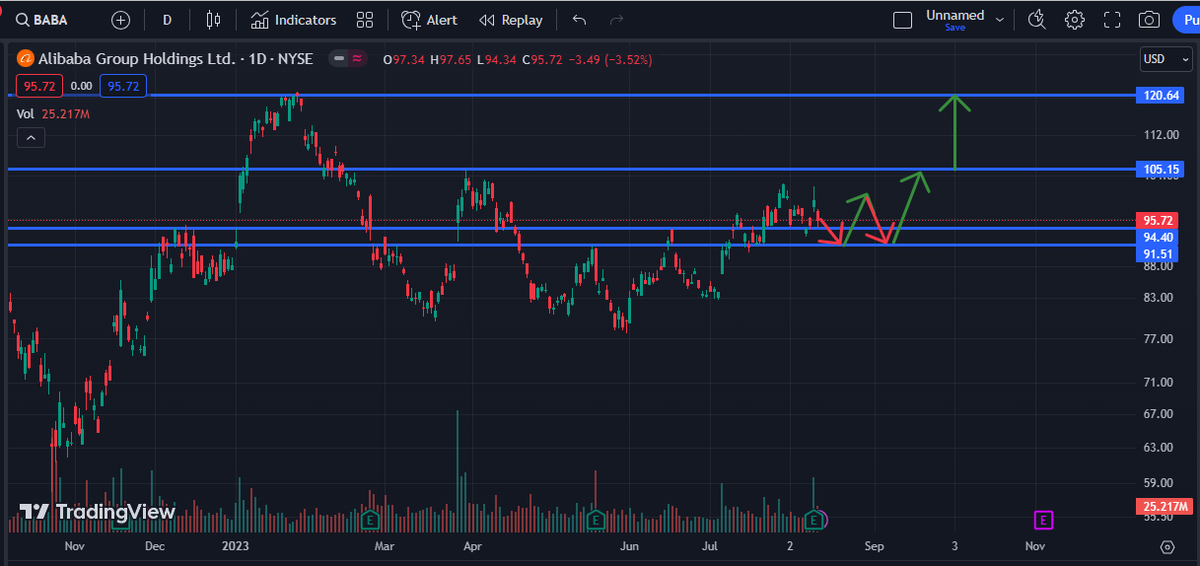Screen dimensions: 1200x566
Task: Click the 63.00 price scale label
Action: tap(1158, 447)
